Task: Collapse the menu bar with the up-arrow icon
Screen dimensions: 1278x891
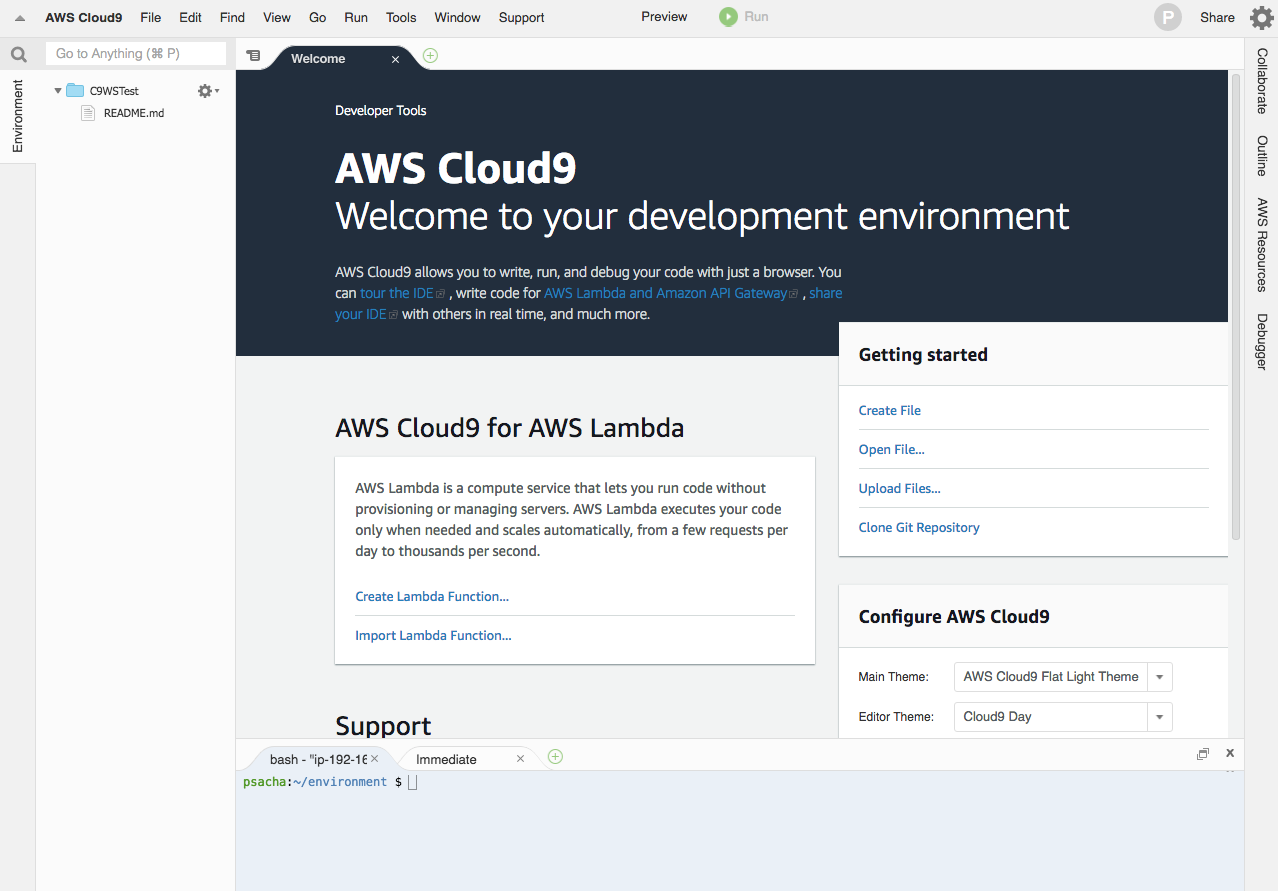Action: pos(20,18)
